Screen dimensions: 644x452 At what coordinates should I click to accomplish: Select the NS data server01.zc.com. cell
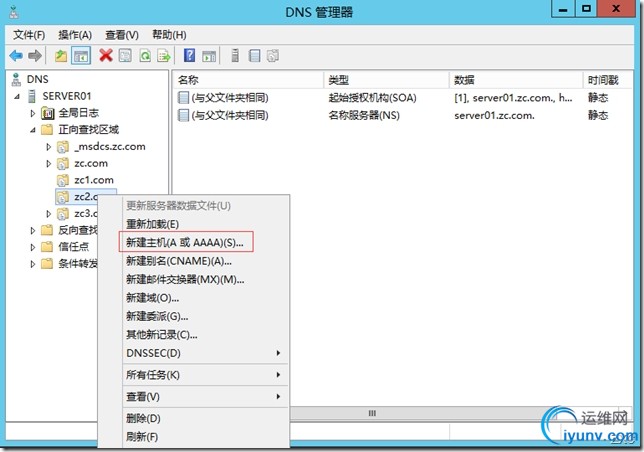(x=494, y=115)
